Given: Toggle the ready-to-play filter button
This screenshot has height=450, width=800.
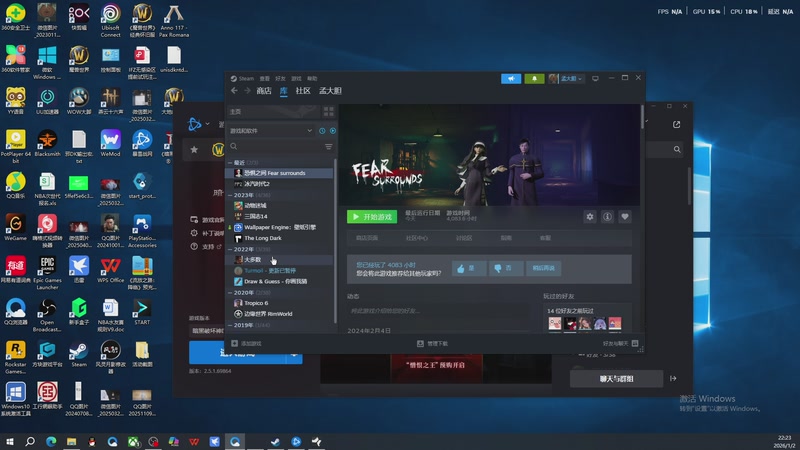Looking at the screenshot, I should [333, 131].
